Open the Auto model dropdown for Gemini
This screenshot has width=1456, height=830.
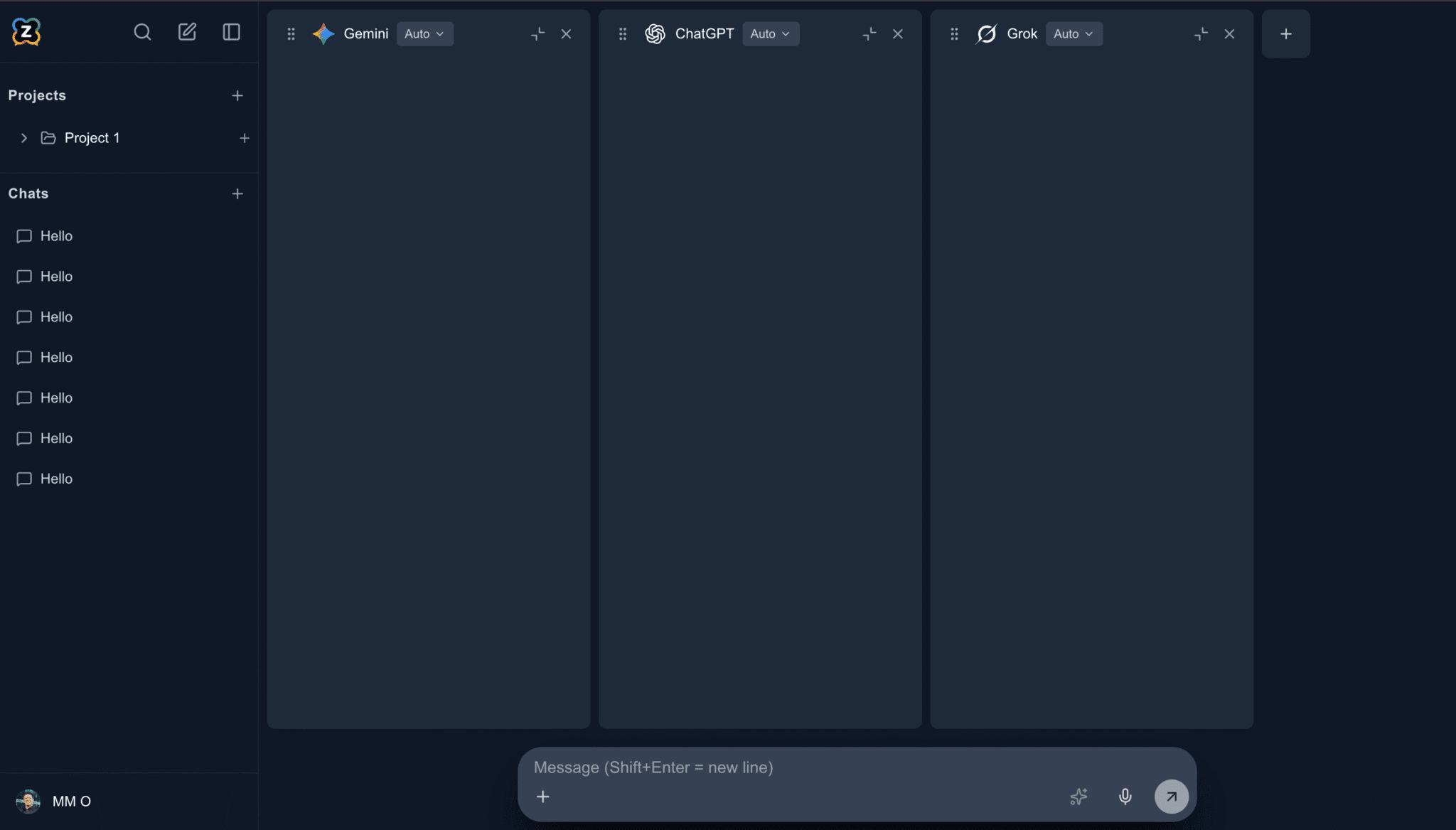424,33
